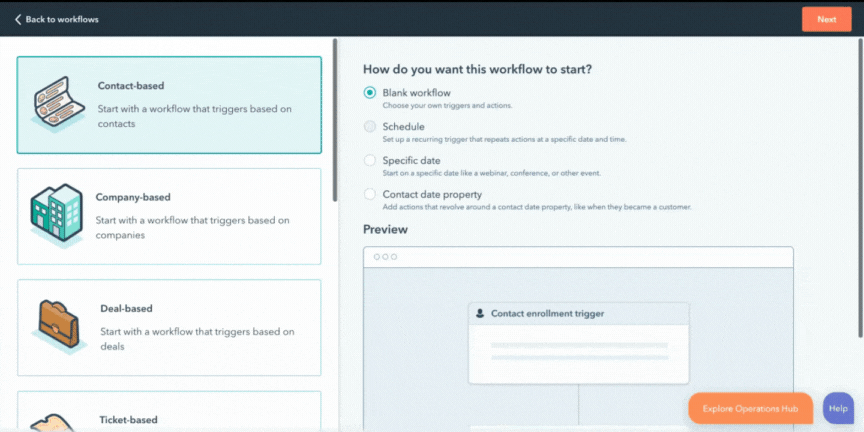Go Back to workflows
Viewport: 864px width, 432px height.
pos(56,19)
